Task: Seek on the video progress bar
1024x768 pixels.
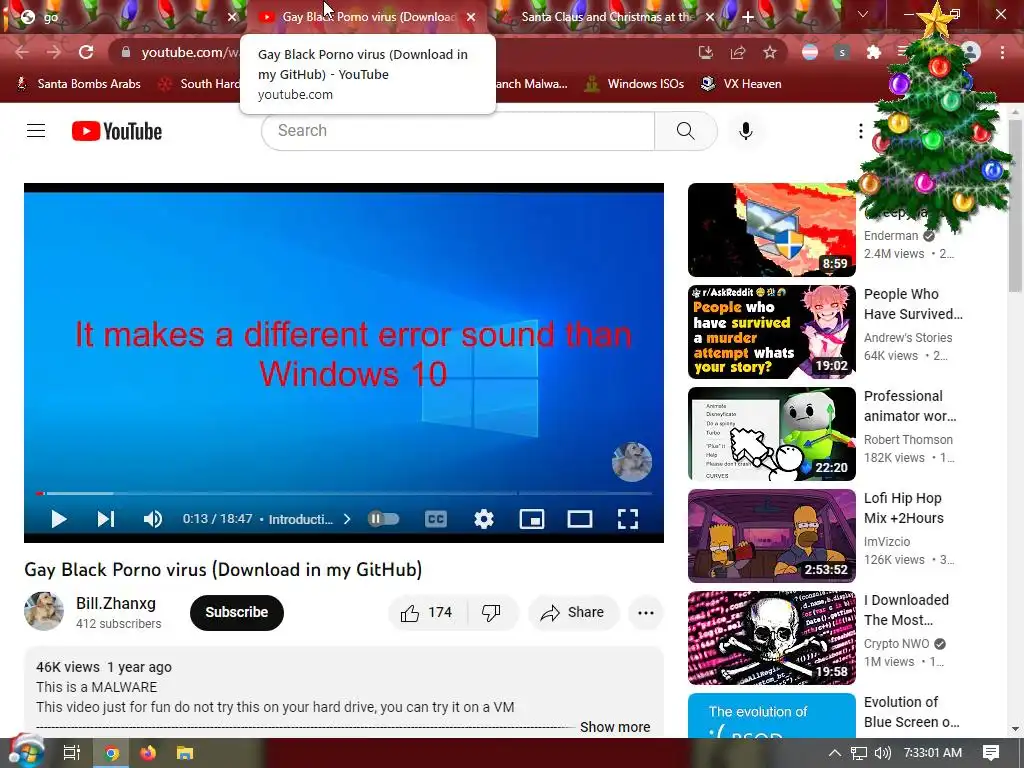Action: coord(344,493)
